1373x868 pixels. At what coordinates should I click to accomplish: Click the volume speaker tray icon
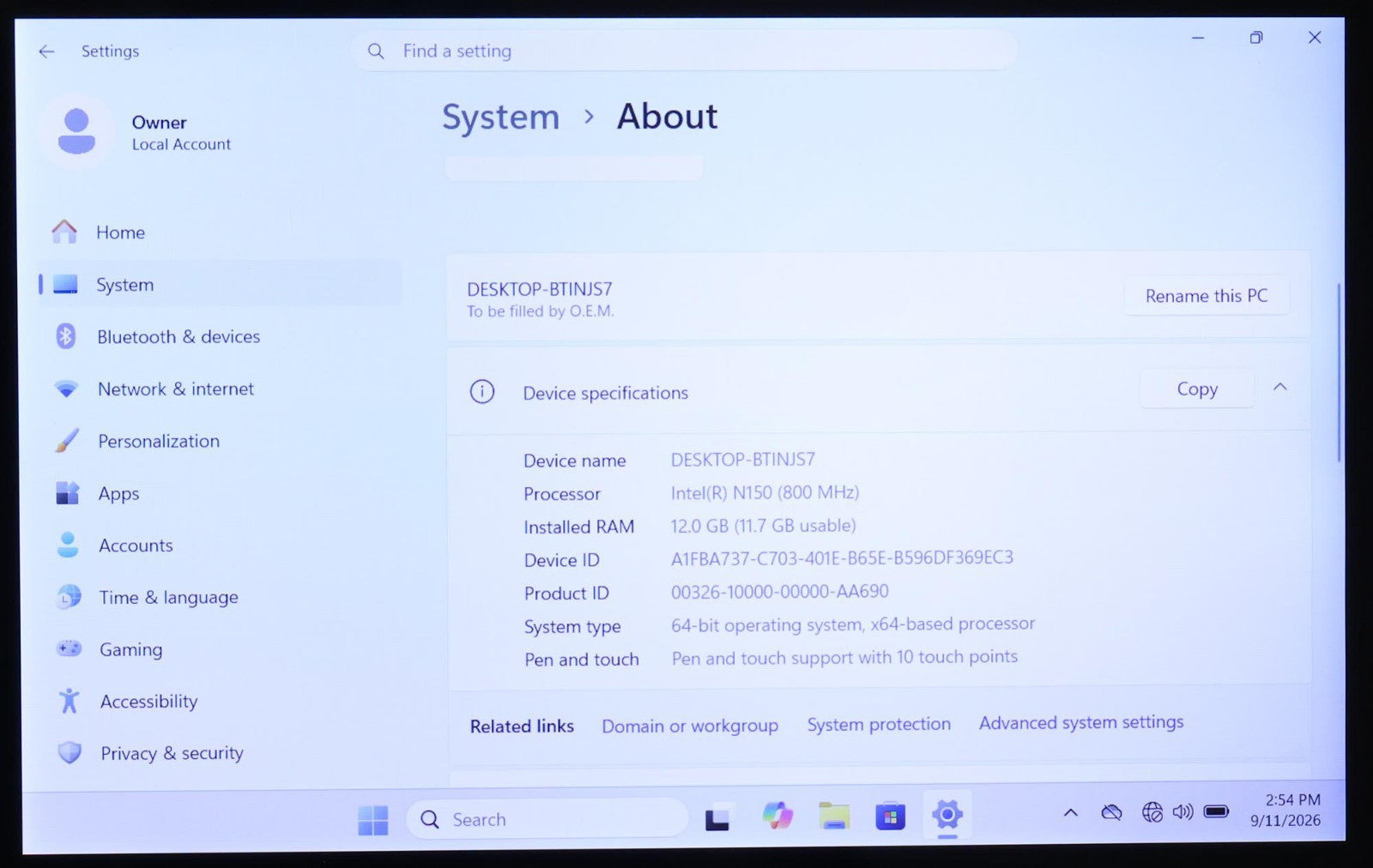click(1182, 811)
